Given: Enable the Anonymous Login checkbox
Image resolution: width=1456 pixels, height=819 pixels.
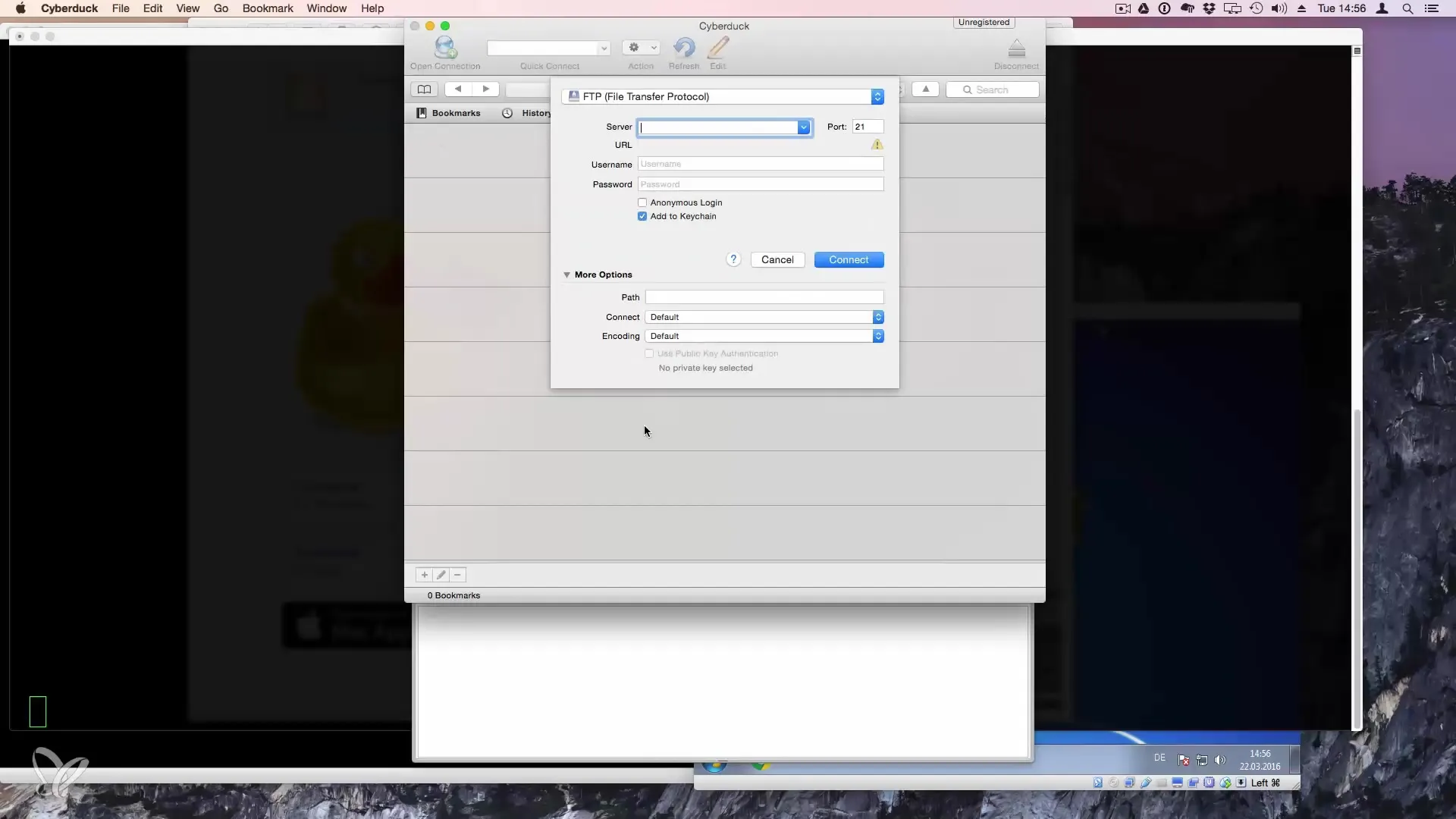Looking at the screenshot, I should 642,202.
